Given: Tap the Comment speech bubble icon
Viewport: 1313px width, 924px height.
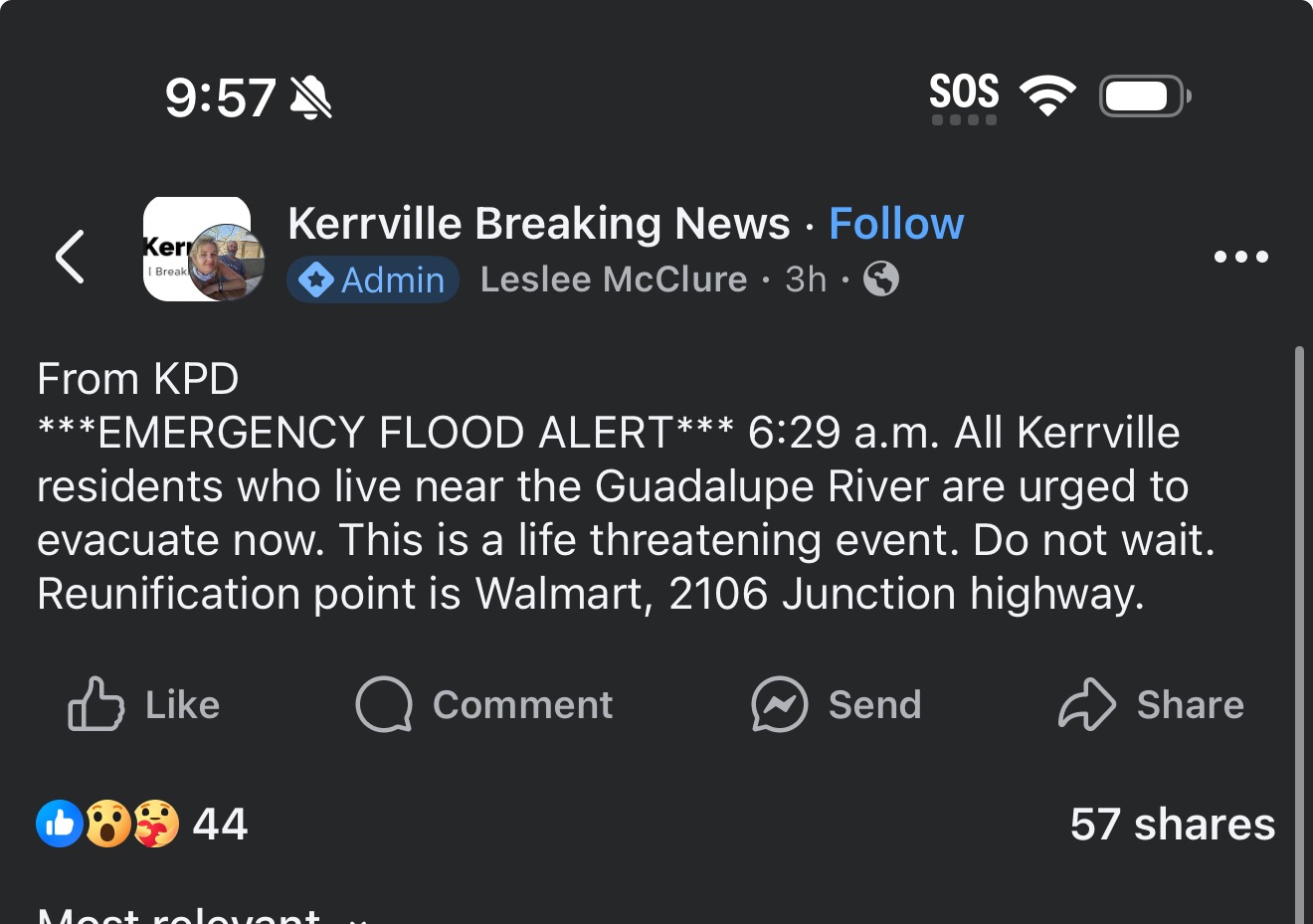Looking at the screenshot, I should 384,704.
